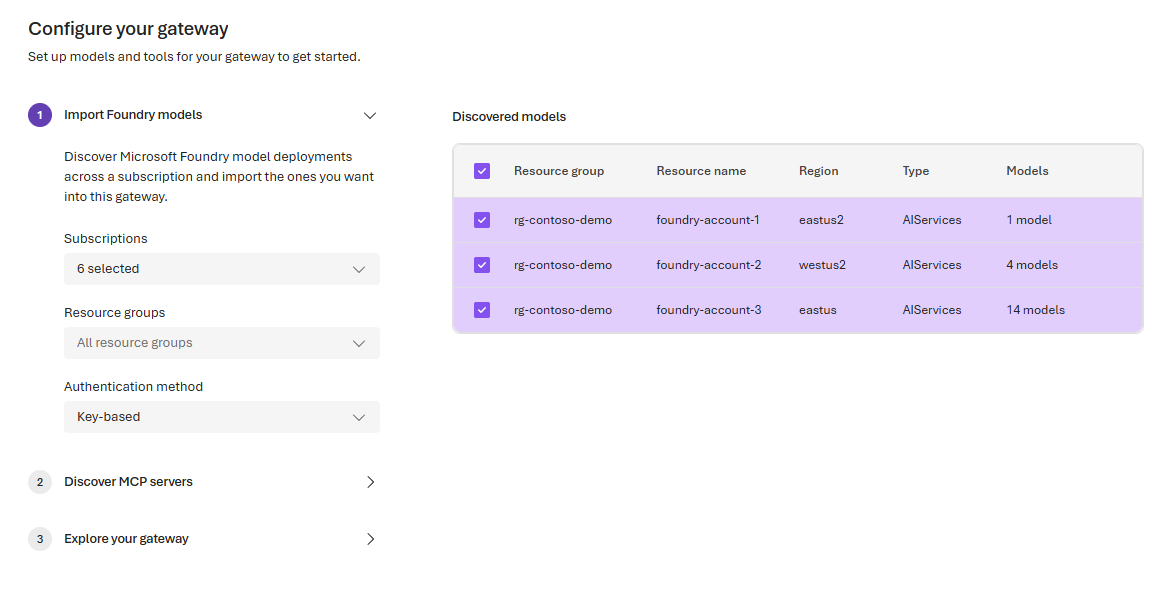Screen dimensions: 1168x589
Task: Uncheck the foundry-account-1 row checkbox
Action: pyautogui.click(x=482, y=220)
